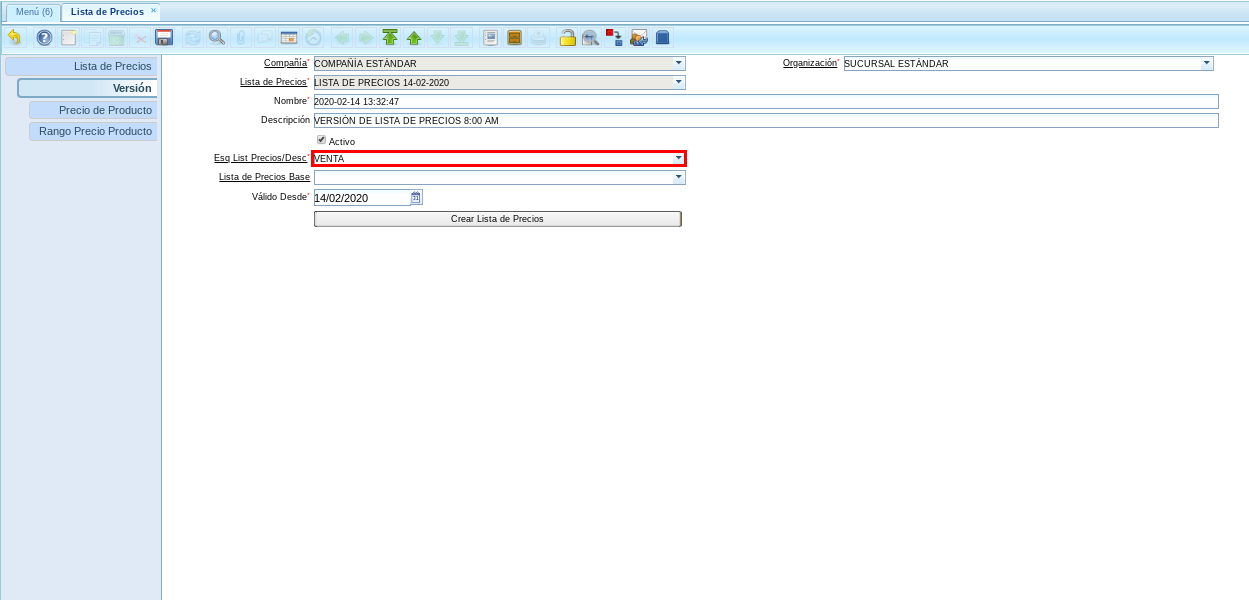This screenshot has width=1249, height=600.
Task: Open the Lista de Precios dropdown
Action: click(x=679, y=82)
